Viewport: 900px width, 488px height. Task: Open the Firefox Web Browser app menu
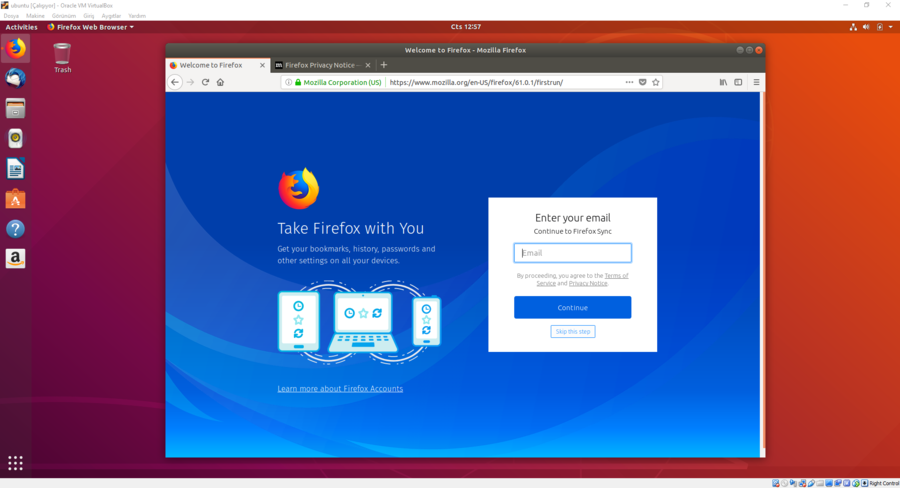click(90, 27)
